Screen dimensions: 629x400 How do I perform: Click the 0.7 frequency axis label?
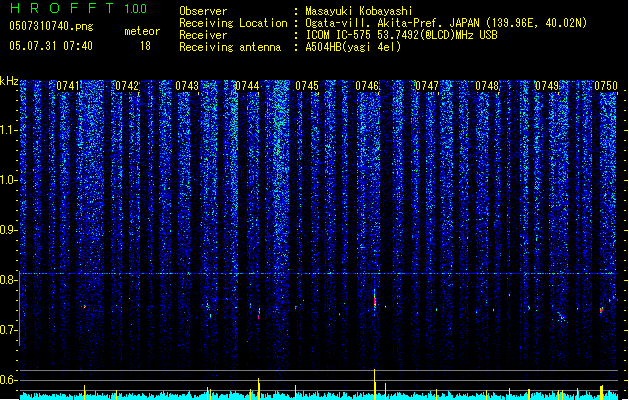(8, 330)
